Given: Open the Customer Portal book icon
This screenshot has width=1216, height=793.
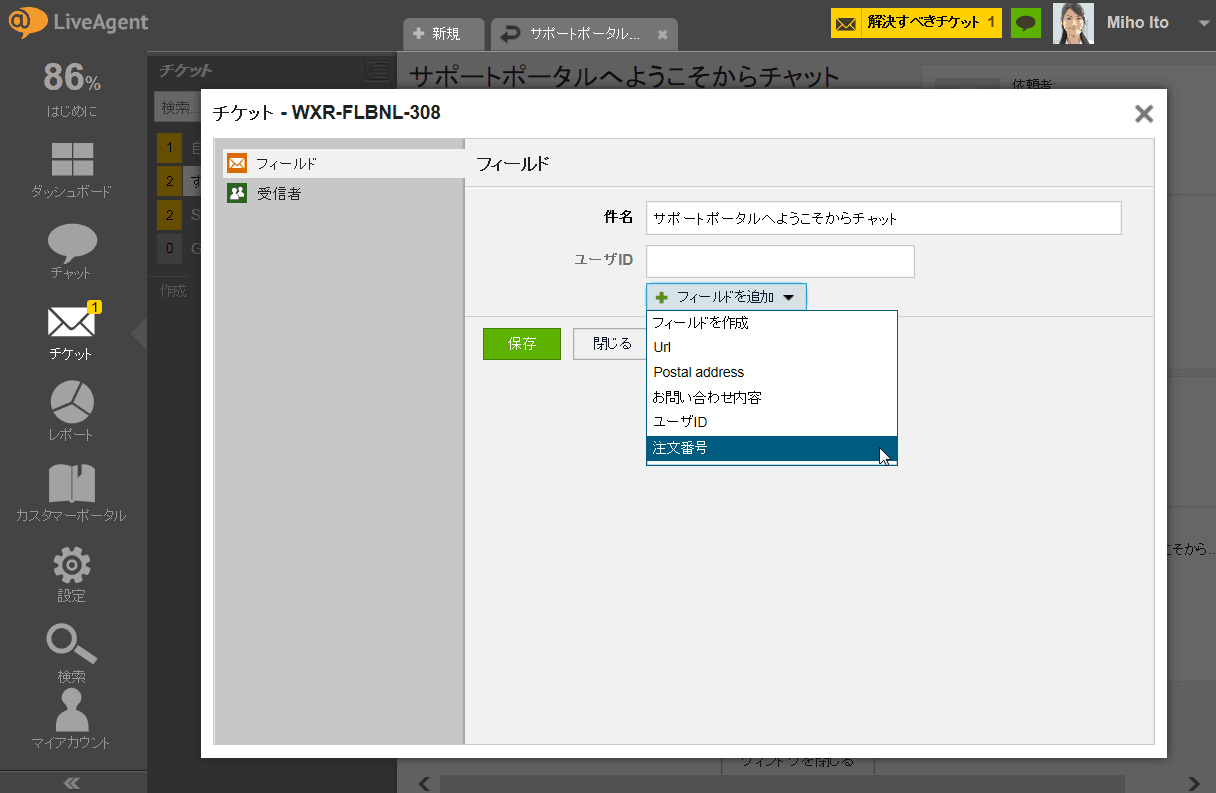Looking at the screenshot, I should 72,485.
